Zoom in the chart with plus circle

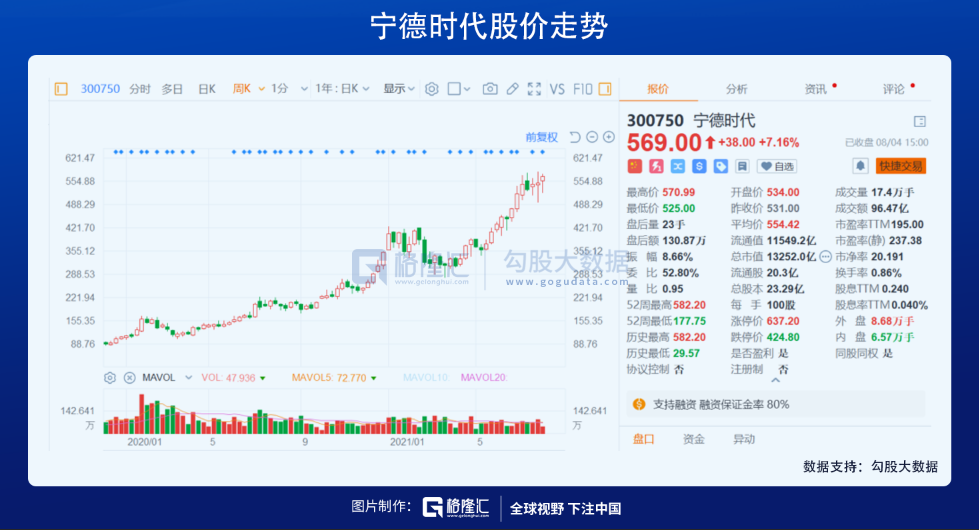click(x=609, y=137)
